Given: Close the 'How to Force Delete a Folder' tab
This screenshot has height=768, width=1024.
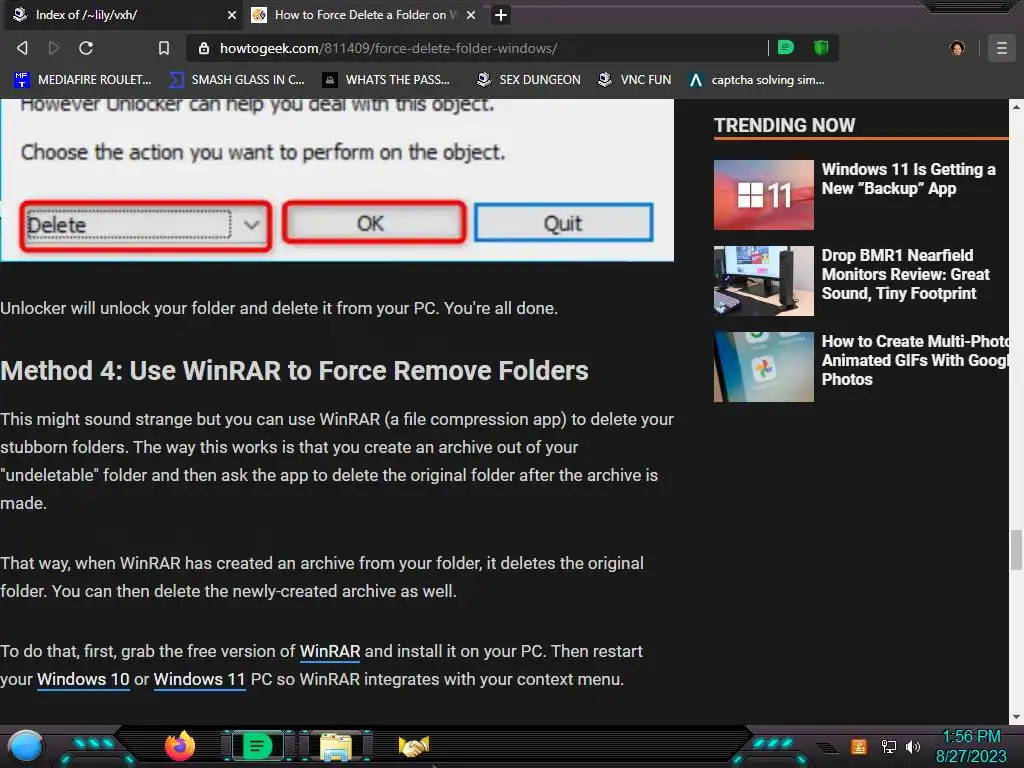Looking at the screenshot, I should click(470, 15).
